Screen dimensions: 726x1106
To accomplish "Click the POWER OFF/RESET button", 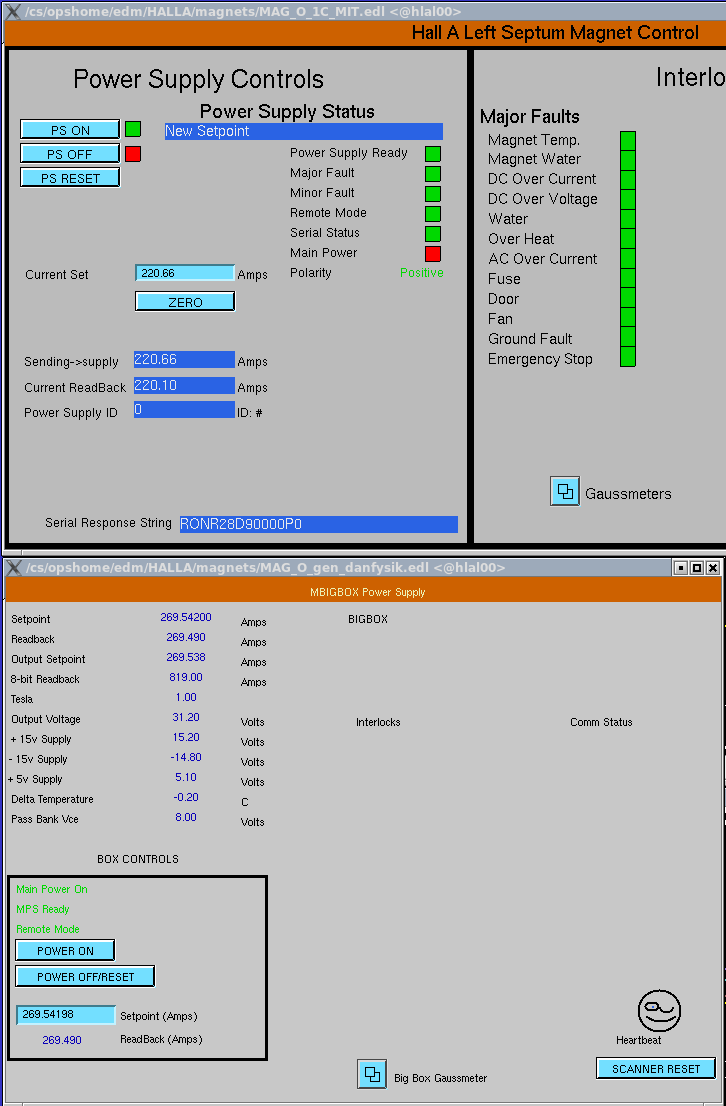I will pyautogui.click(x=85, y=976).
